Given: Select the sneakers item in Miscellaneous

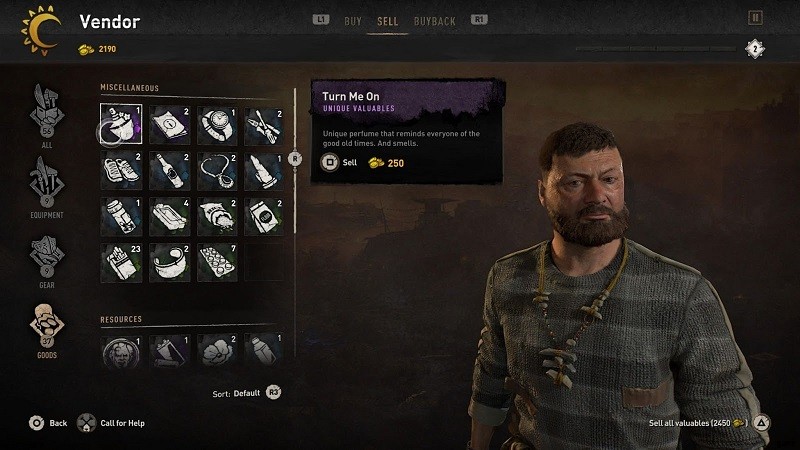Looking at the screenshot, I should (x=121, y=170).
